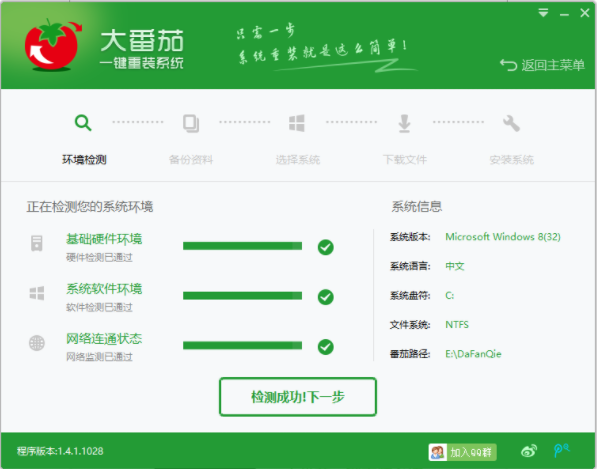Click the 网络监测已通过 status text

[99, 357]
